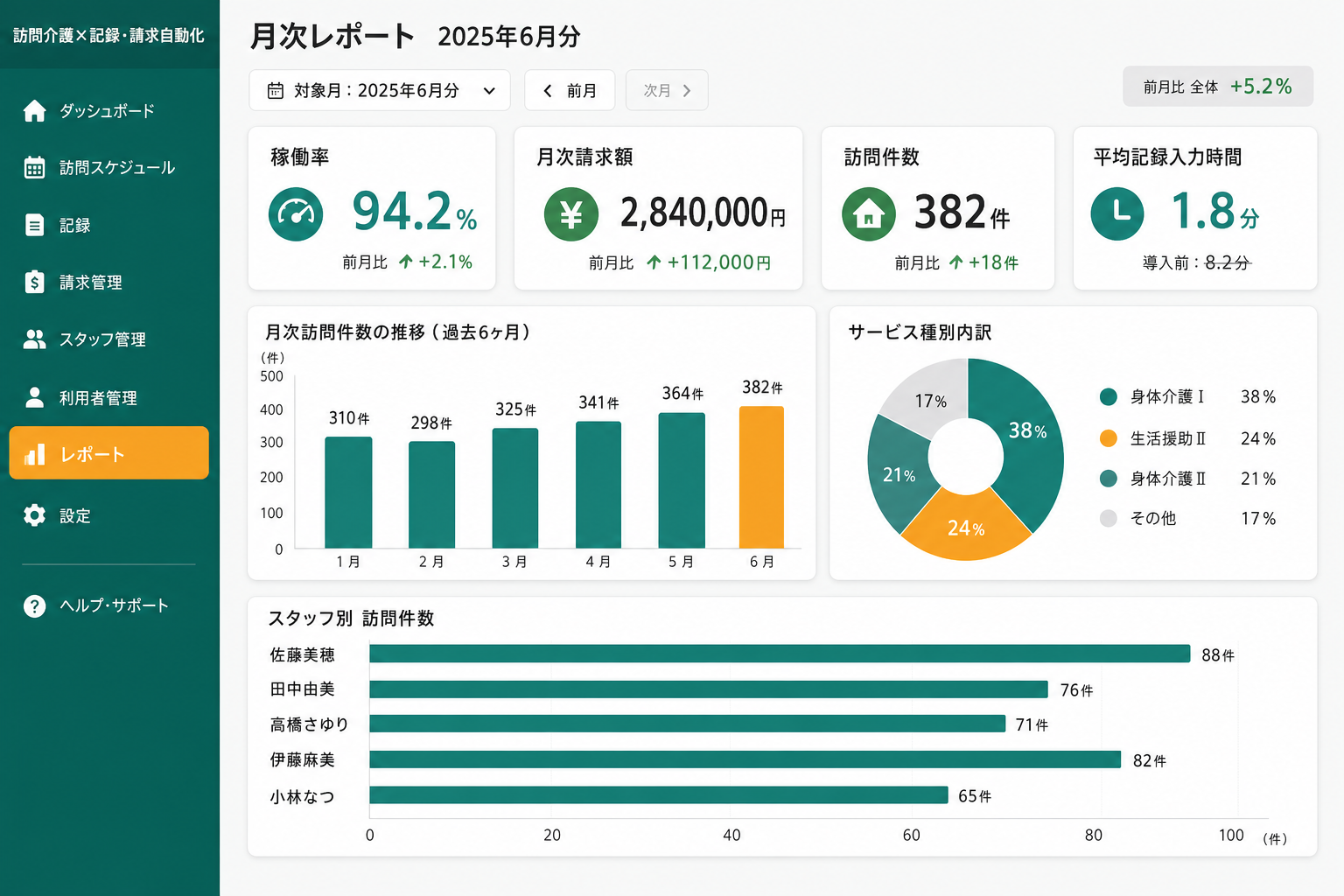Screen dimensions: 1344x896
Task: Click the 94.2% 稼働率 value
Action: coord(415,213)
